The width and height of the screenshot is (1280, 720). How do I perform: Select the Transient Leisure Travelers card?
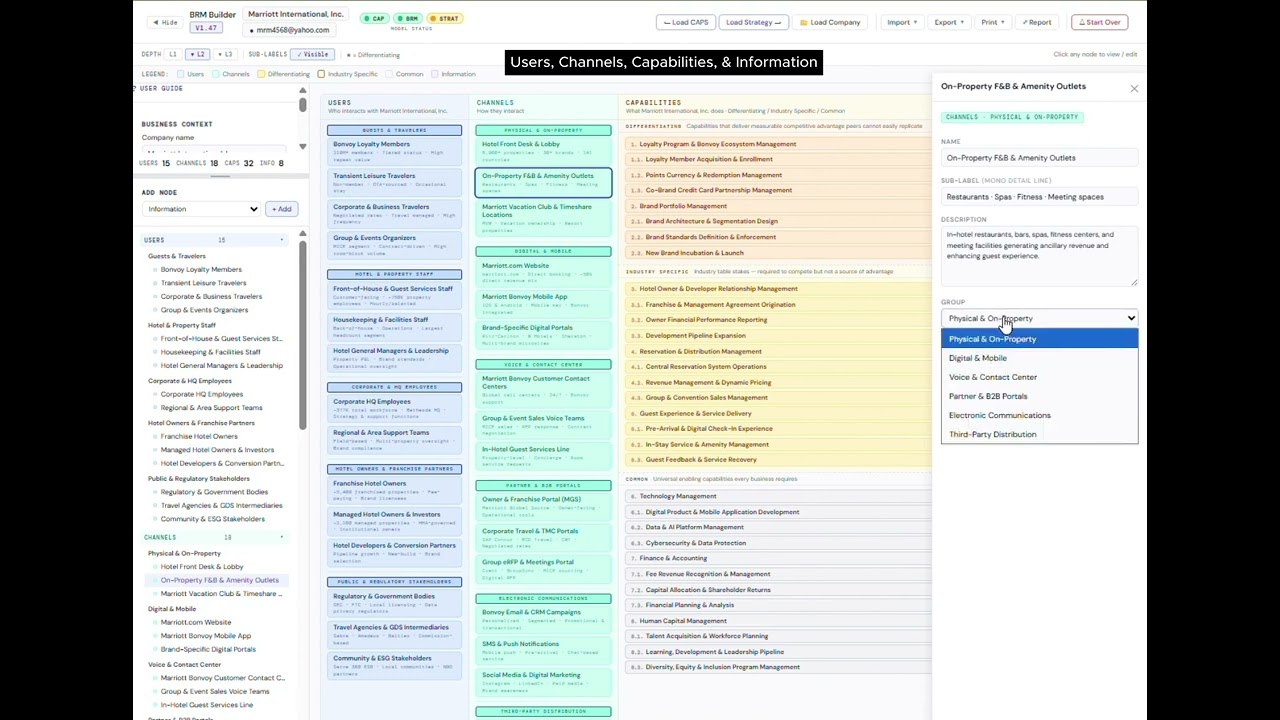(394, 183)
